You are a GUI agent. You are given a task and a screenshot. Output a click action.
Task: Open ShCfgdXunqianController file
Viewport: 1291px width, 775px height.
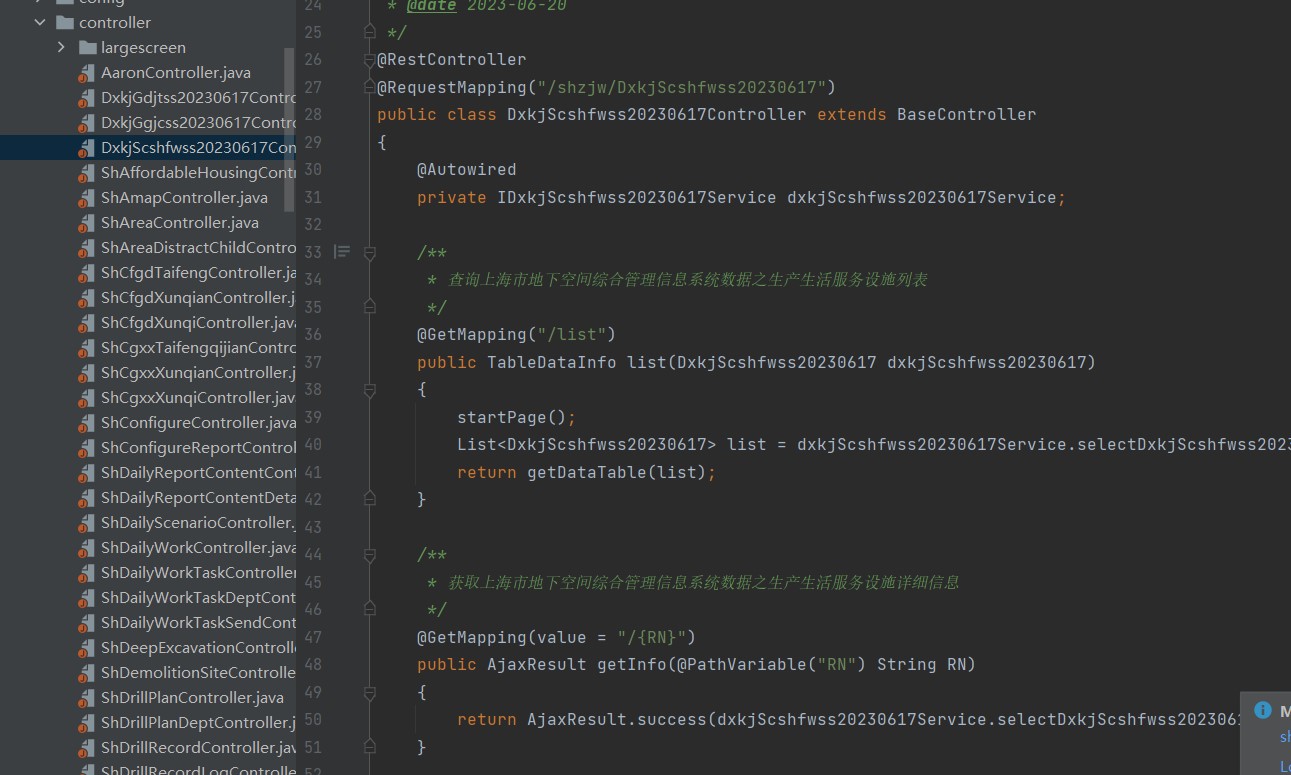(198, 297)
